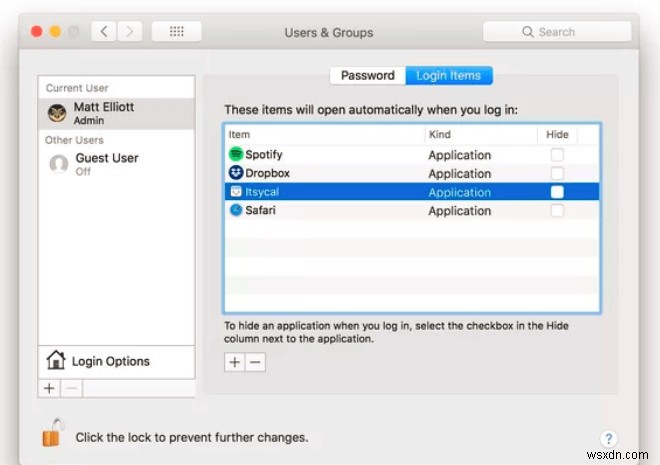Toggle Hide checkbox for Safari

[557, 210]
